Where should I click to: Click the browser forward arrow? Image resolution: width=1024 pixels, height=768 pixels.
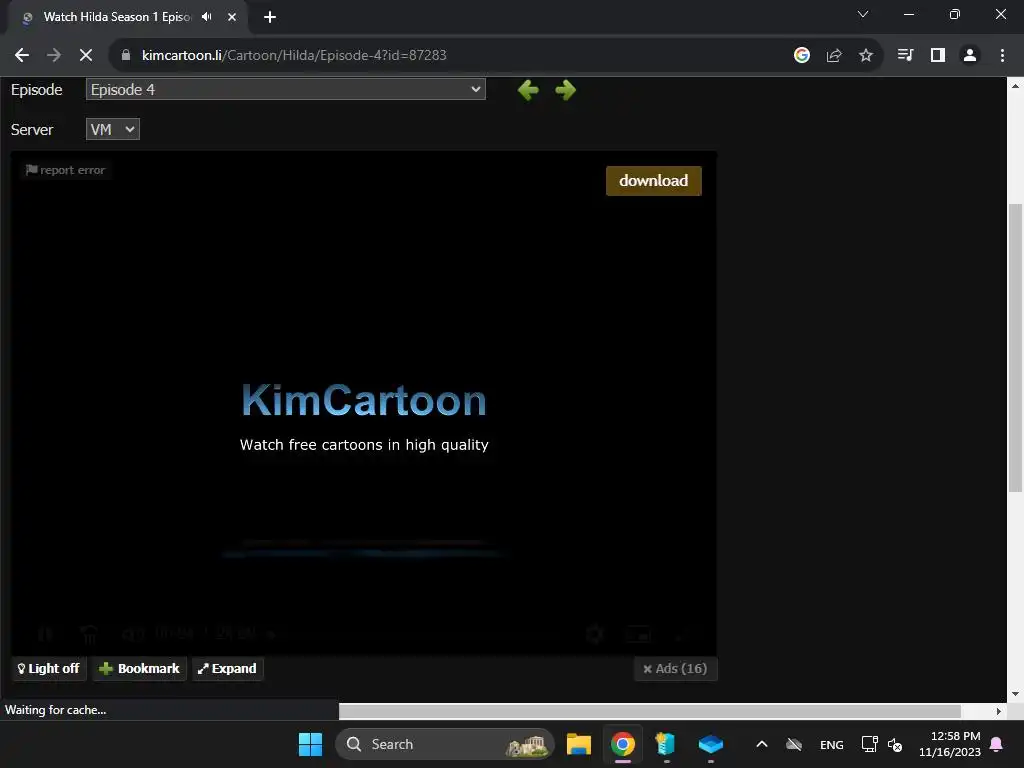54,56
